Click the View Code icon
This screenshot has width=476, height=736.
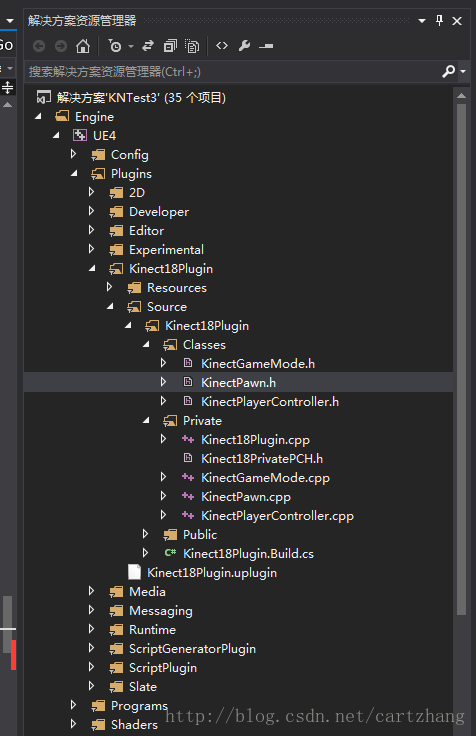(222, 46)
